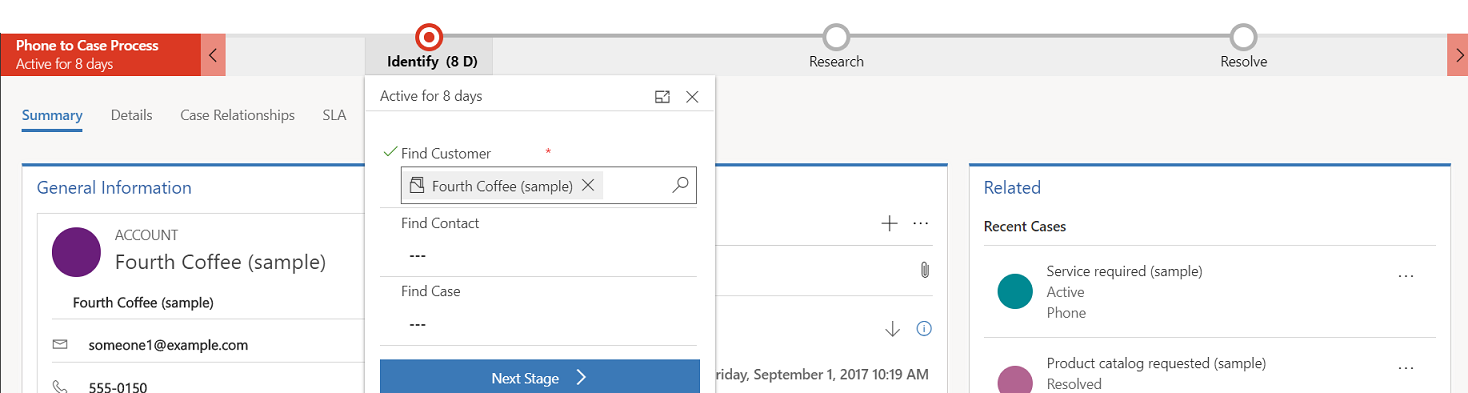The width and height of the screenshot is (1468, 393).
Task: Add a new timeline item with plus icon
Action: coord(889,223)
